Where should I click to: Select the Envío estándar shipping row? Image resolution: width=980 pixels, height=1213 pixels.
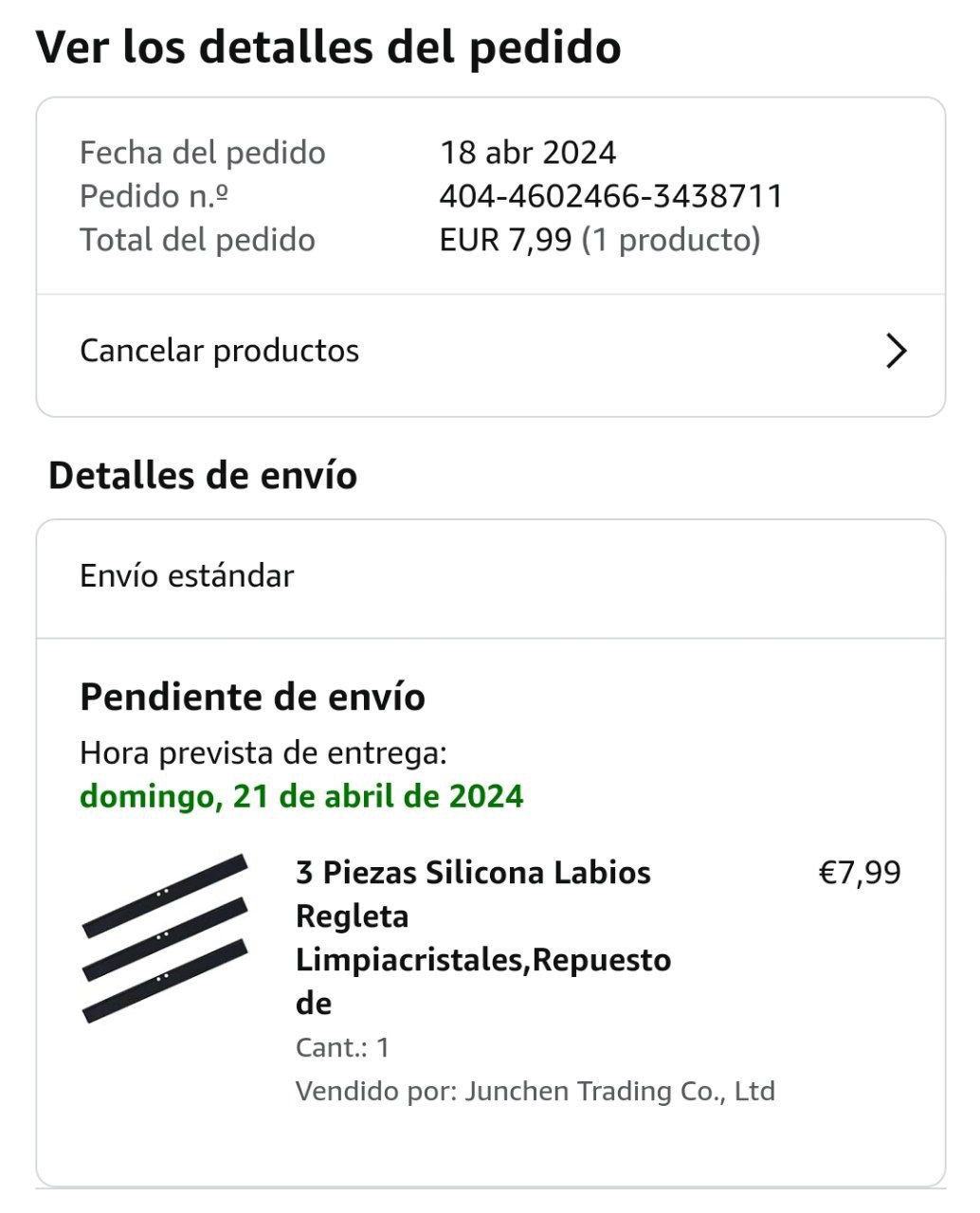(187, 576)
